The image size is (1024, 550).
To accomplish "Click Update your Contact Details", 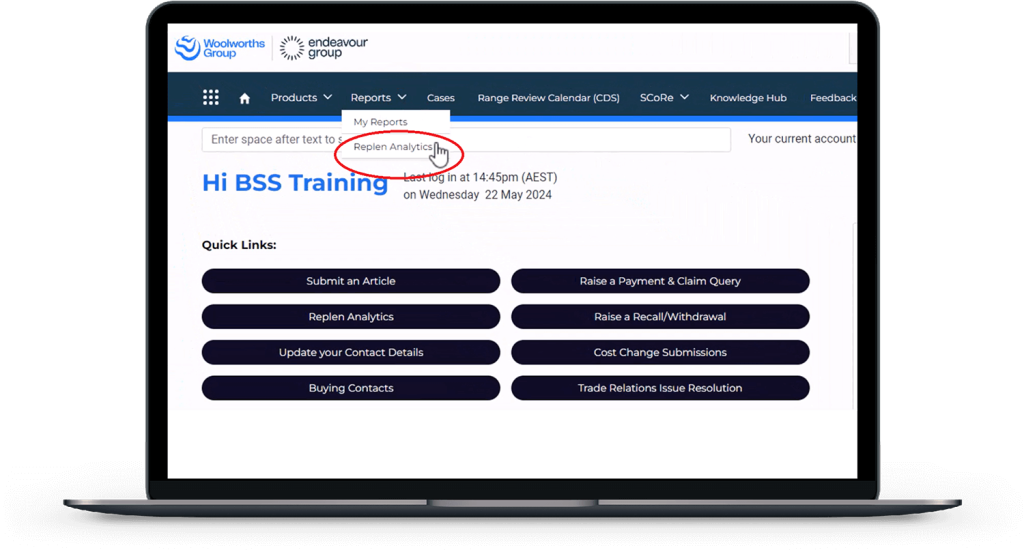I will 350,352.
